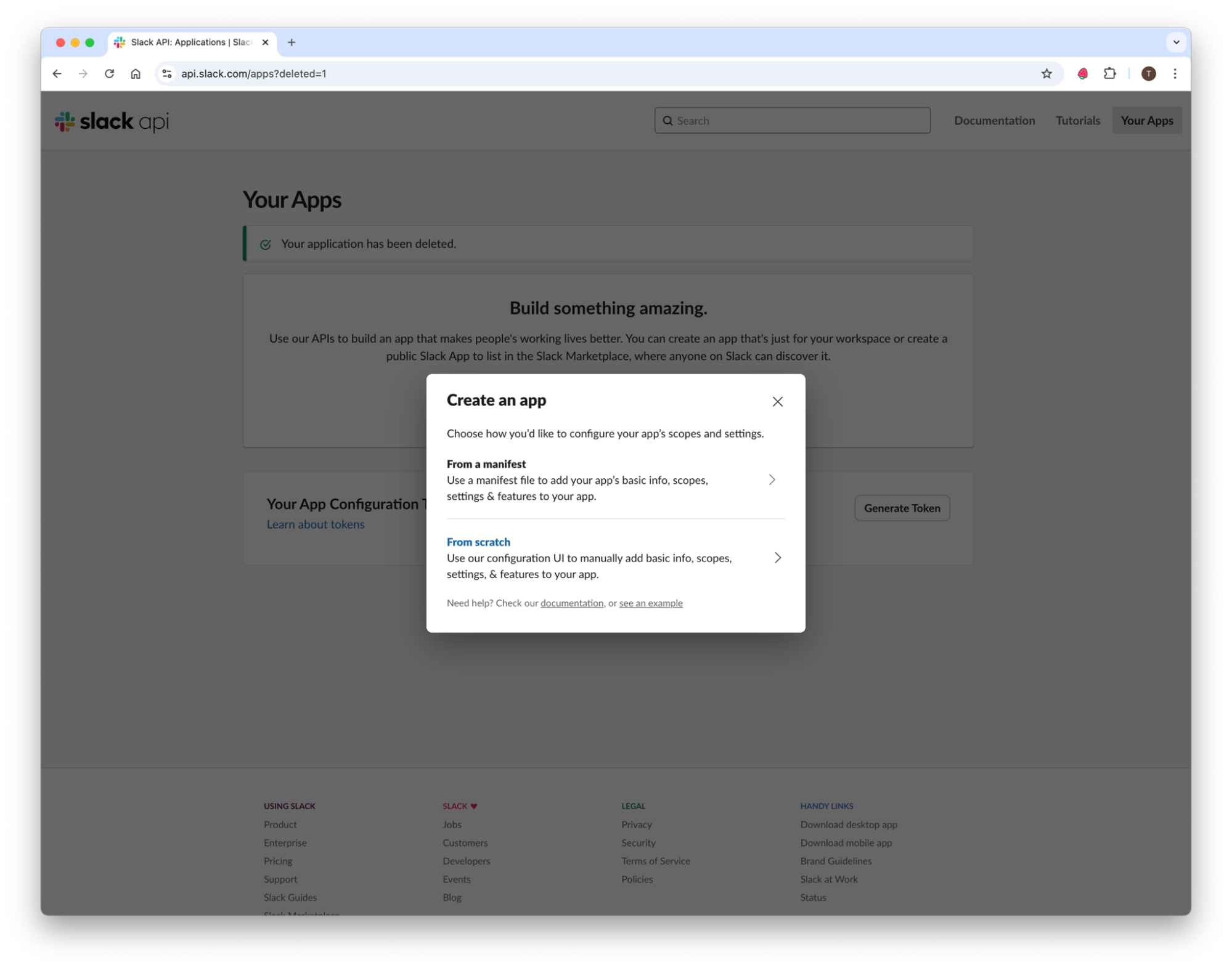Click the browser forward arrow
The height and width of the screenshot is (970, 1232).
coord(83,74)
